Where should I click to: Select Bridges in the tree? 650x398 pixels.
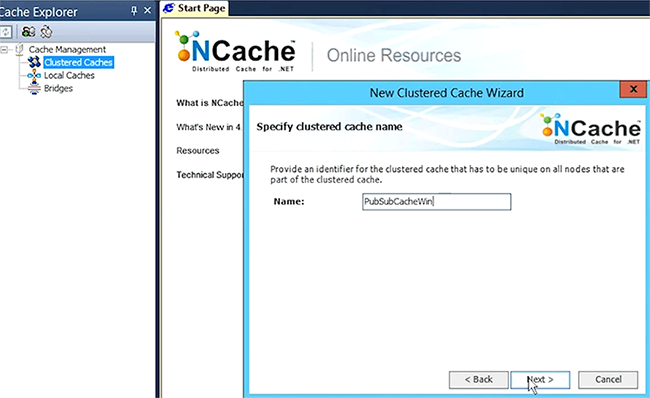point(58,88)
